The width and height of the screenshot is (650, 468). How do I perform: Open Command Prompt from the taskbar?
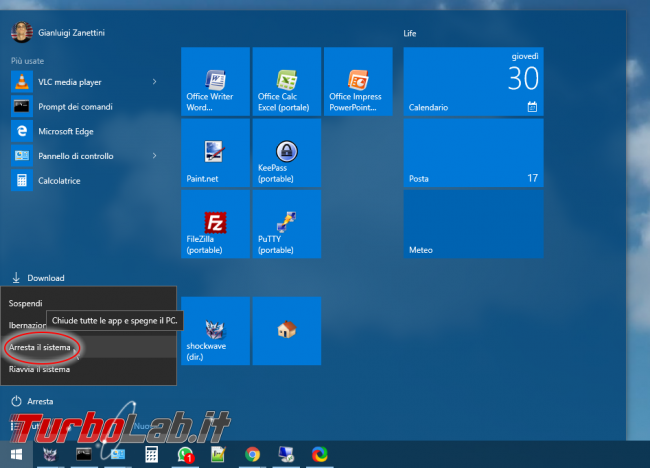point(84,454)
